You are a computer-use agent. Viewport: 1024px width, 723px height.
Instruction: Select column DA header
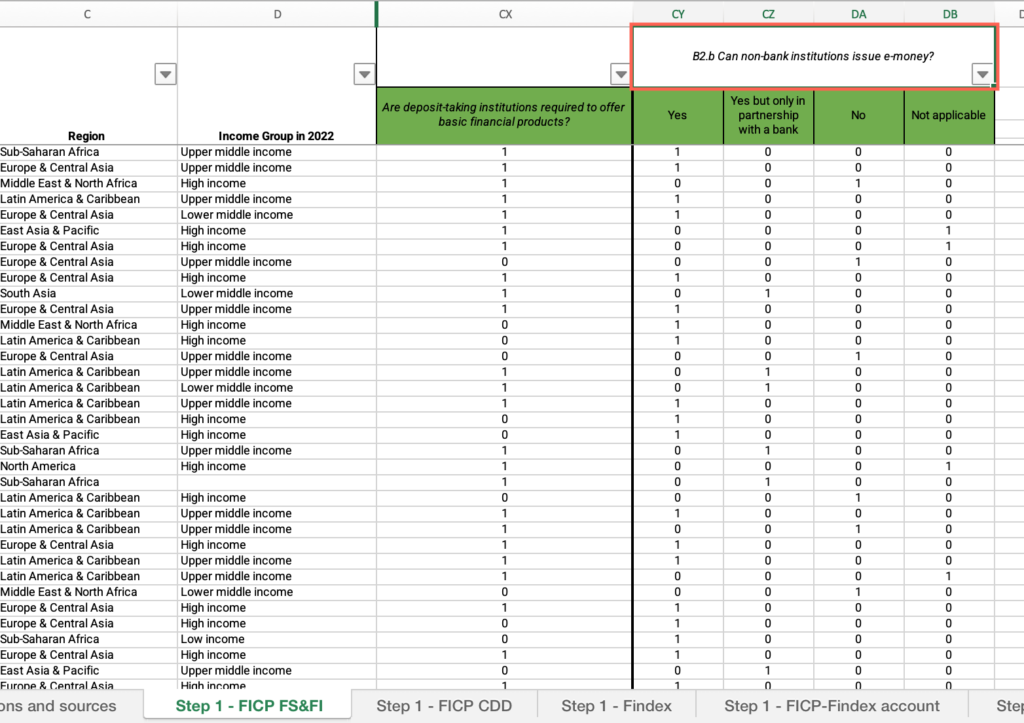(858, 14)
